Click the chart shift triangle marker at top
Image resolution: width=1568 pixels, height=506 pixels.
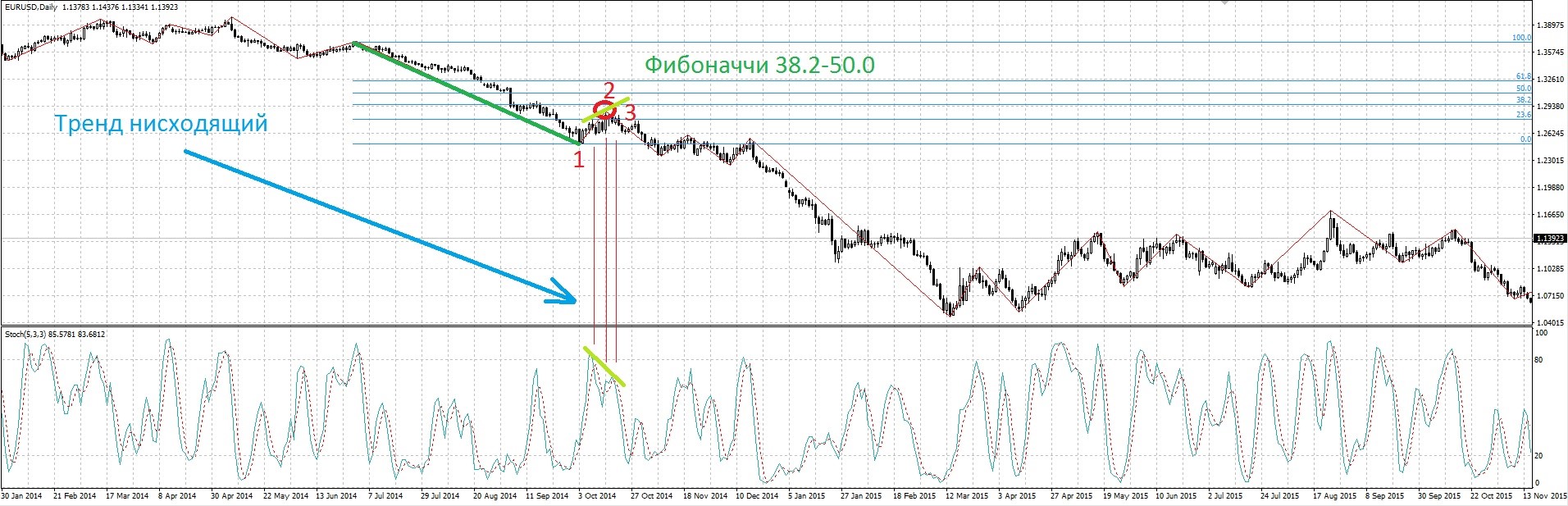[1224, 2]
